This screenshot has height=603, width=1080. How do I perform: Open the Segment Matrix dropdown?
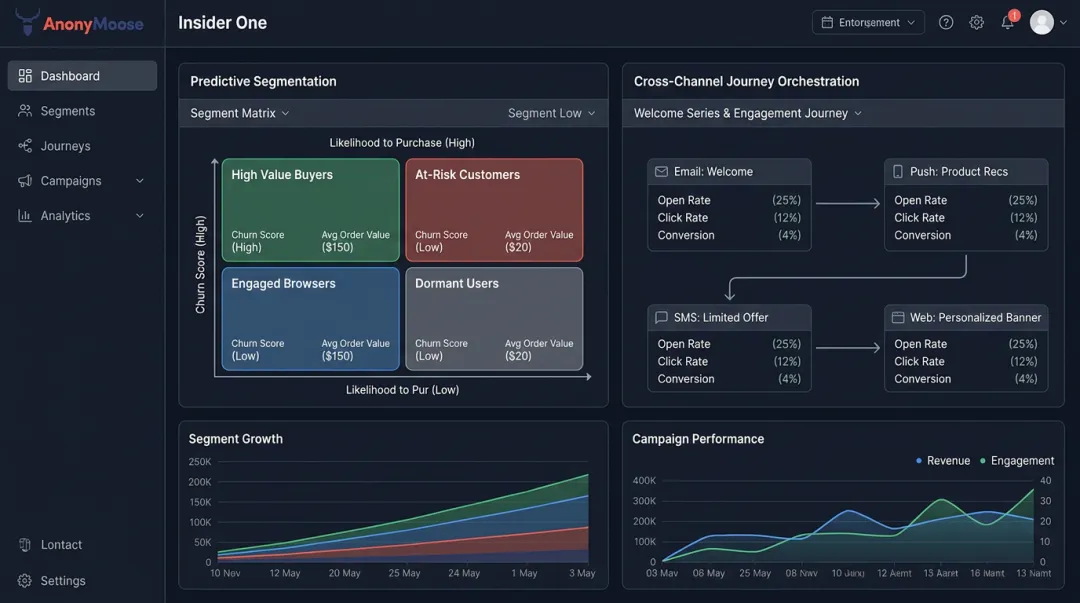pyautogui.click(x=239, y=113)
